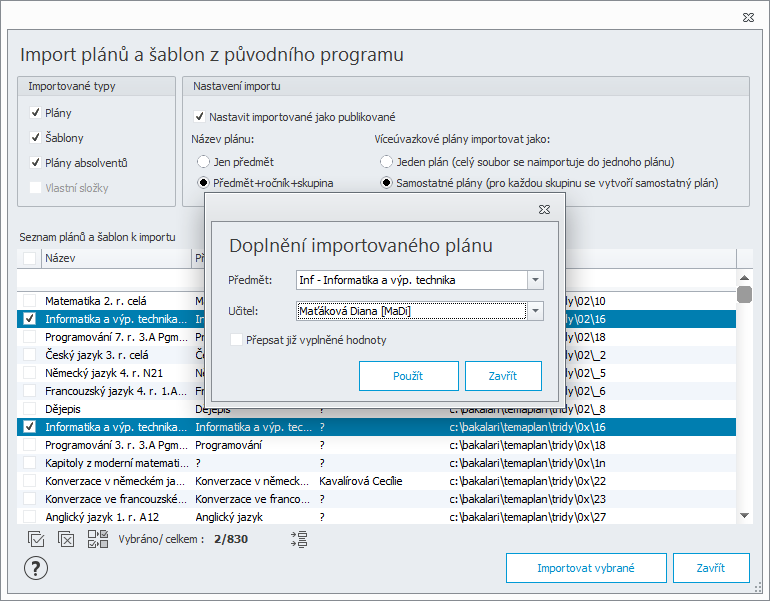Viewport: 770px width, 601px height.
Task: Click the invert selection icon
Action: click(x=98, y=539)
